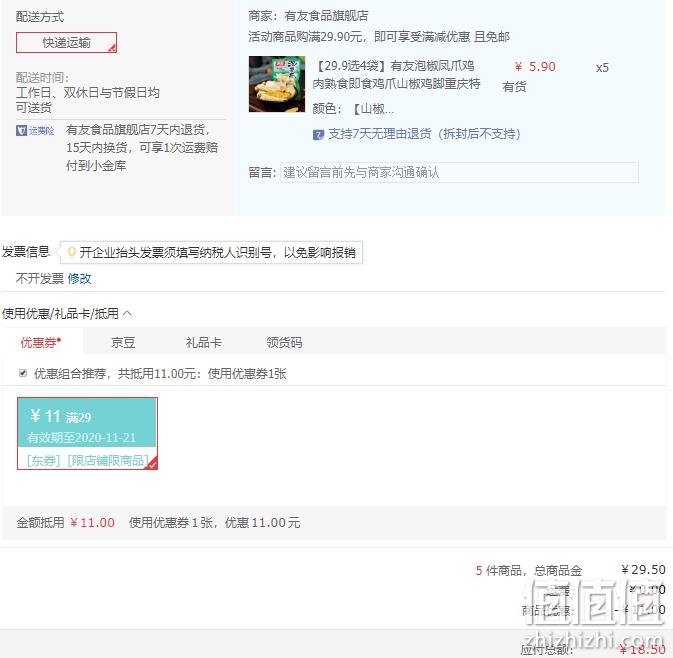
Task: Switch to the 优惠券 tab
Action: click(41, 342)
